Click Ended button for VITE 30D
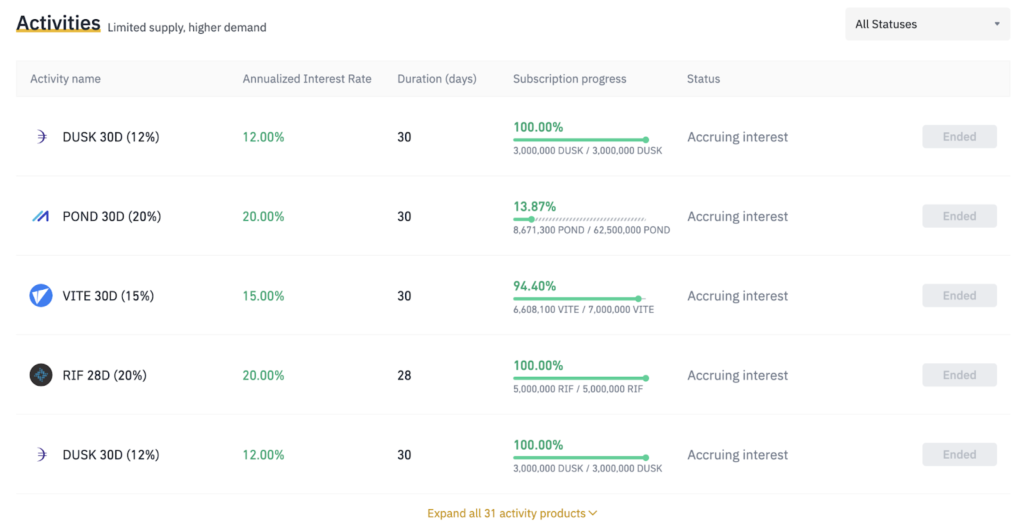 tap(959, 296)
